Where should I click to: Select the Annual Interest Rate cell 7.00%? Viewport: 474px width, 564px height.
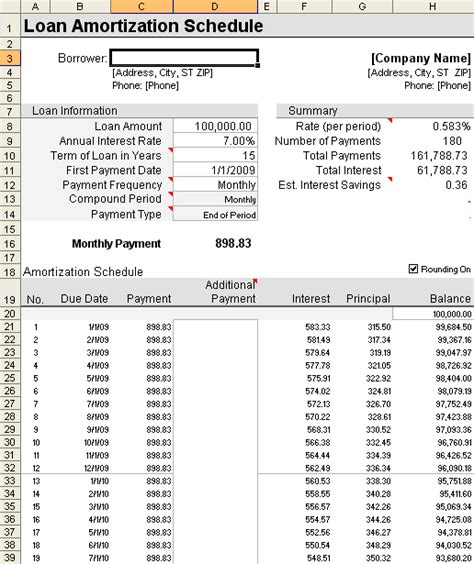(x=215, y=141)
